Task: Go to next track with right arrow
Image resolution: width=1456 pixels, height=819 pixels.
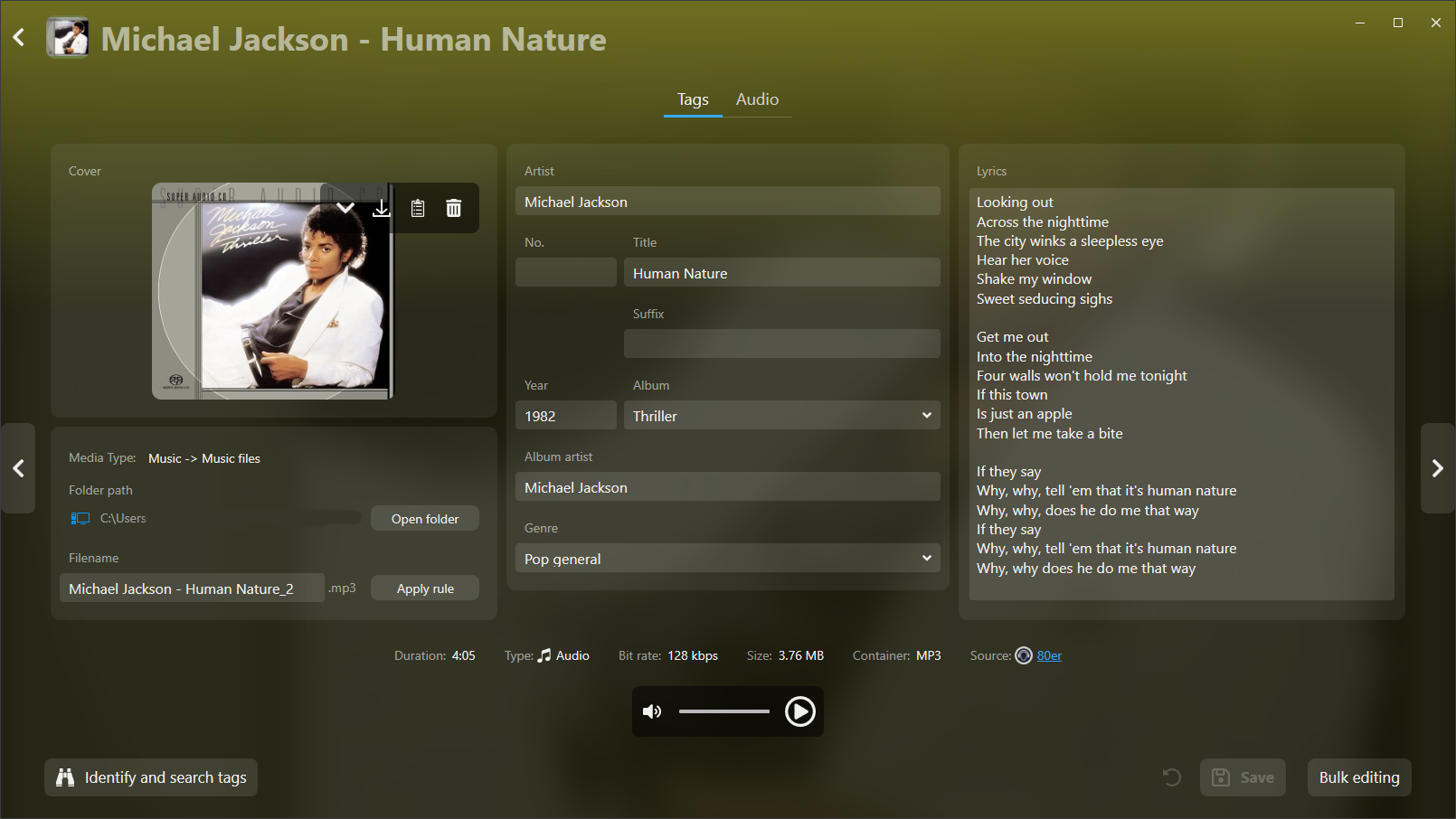Action: (x=1437, y=468)
